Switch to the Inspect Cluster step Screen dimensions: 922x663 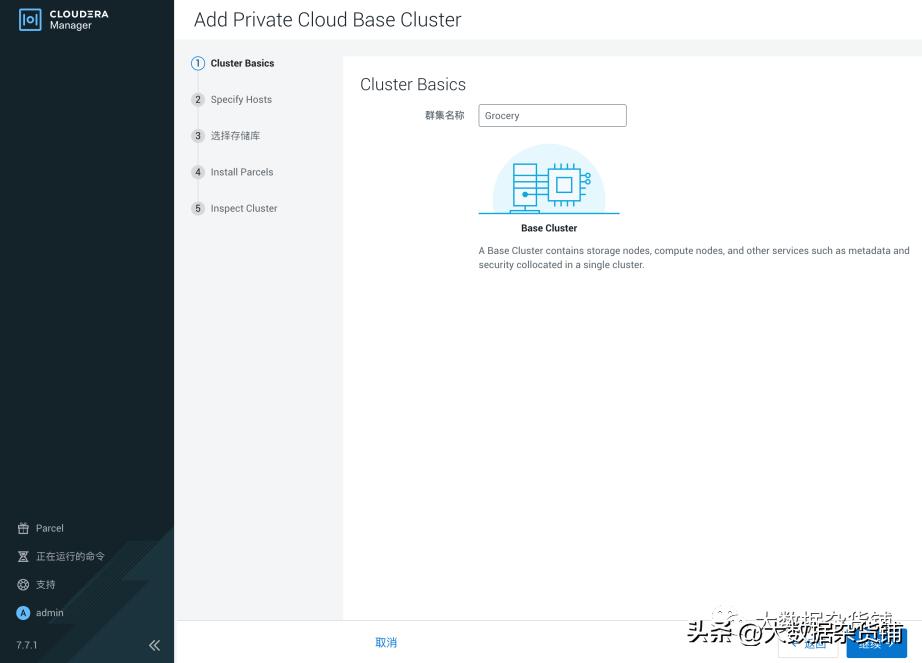click(x=243, y=208)
